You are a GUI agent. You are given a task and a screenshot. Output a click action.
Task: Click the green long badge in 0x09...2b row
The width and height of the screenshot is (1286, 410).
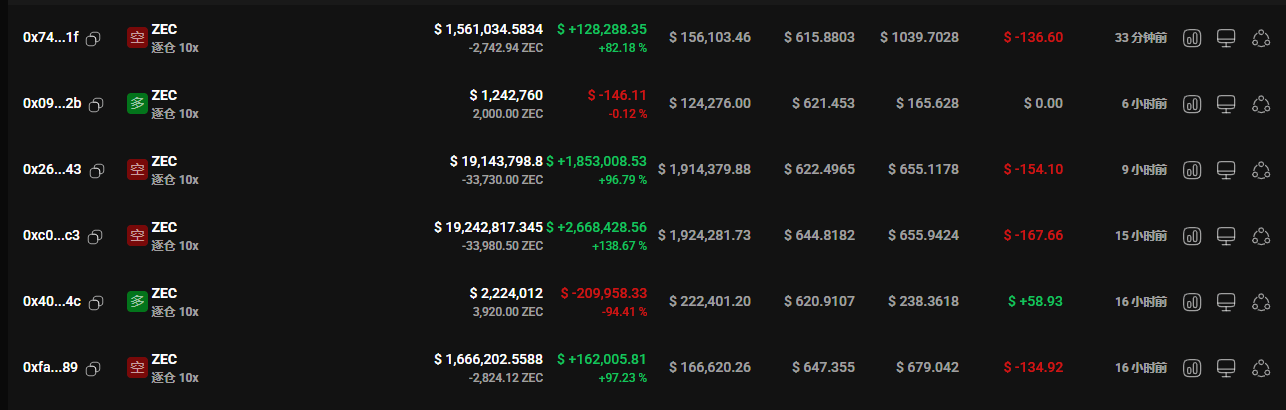tap(137, 104)
